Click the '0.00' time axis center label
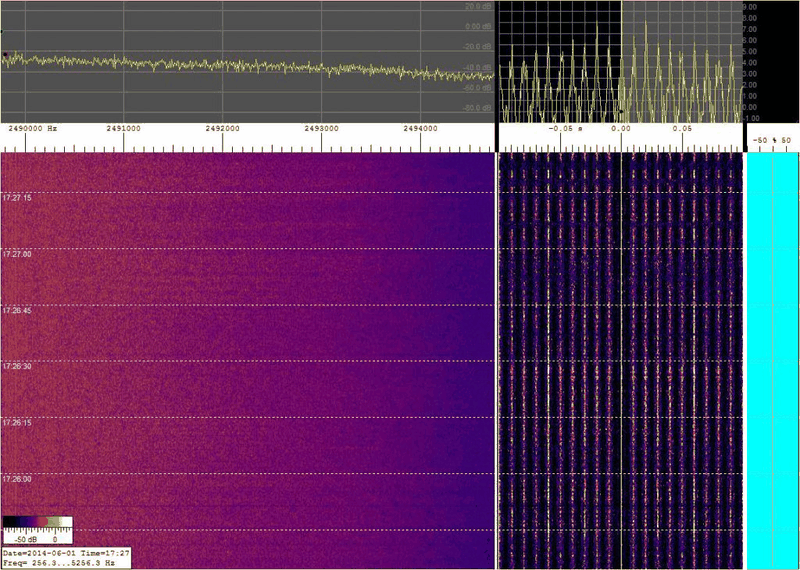The height and width of the screenshot is (570, 800). coord(621,129)
